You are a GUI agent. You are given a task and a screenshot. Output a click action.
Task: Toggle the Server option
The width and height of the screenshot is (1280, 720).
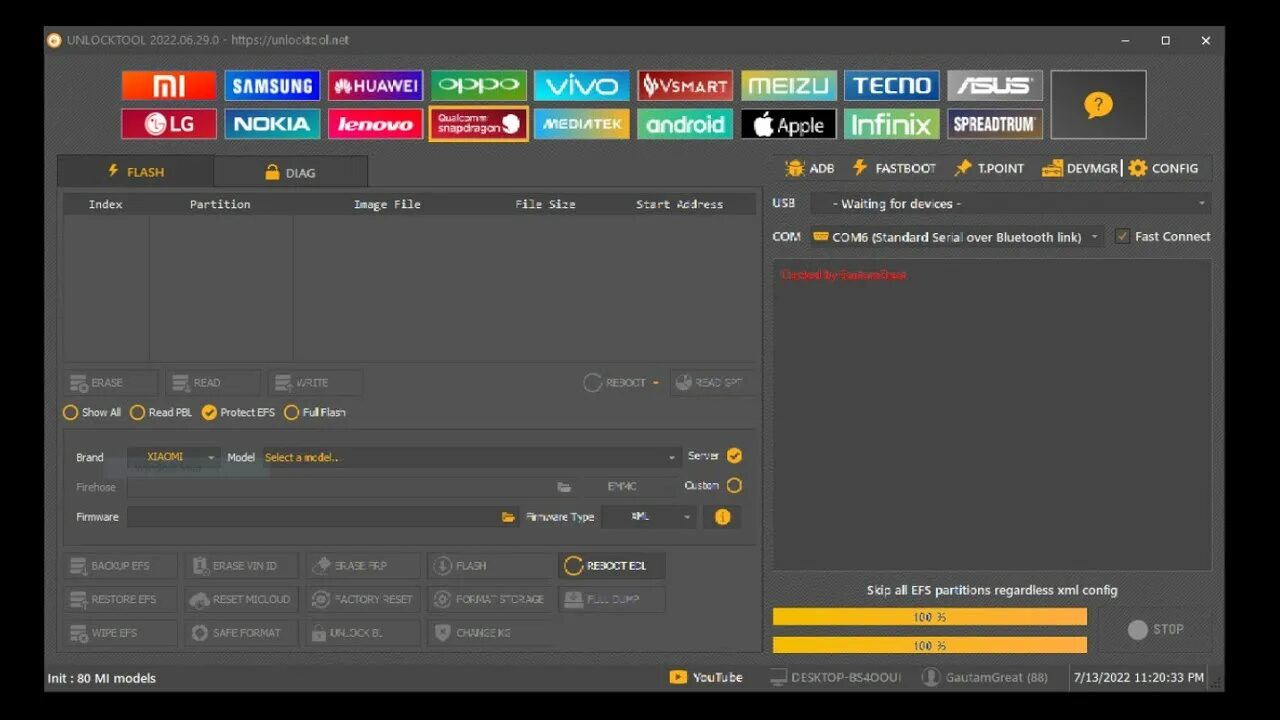pyautogui.click(x=734, y=456)
